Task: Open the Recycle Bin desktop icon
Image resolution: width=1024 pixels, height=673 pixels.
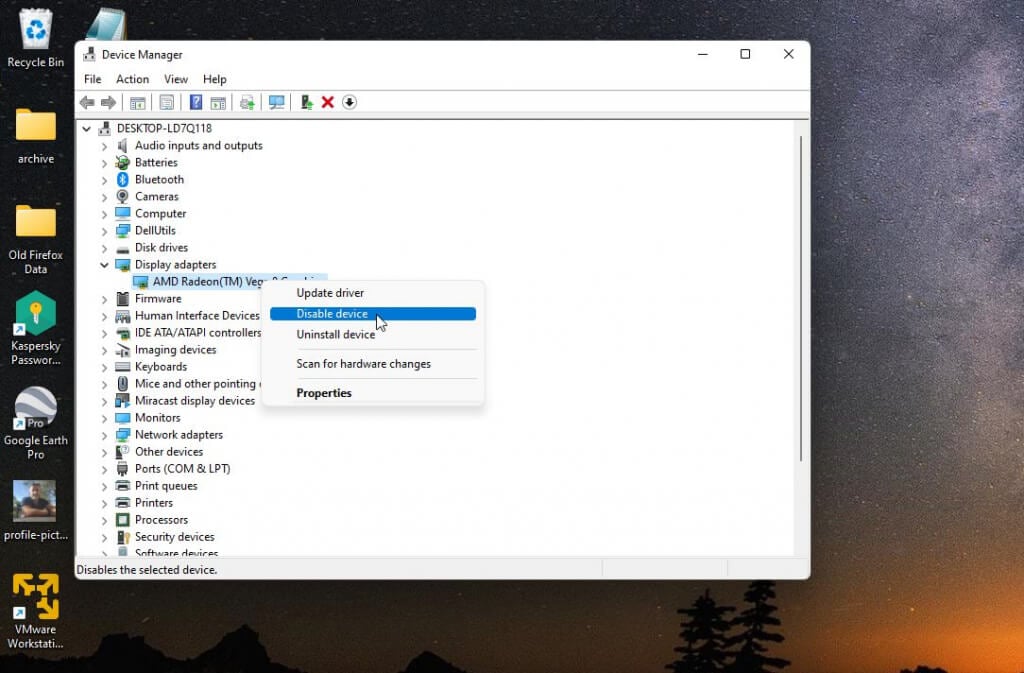Action: pos(35,38)
